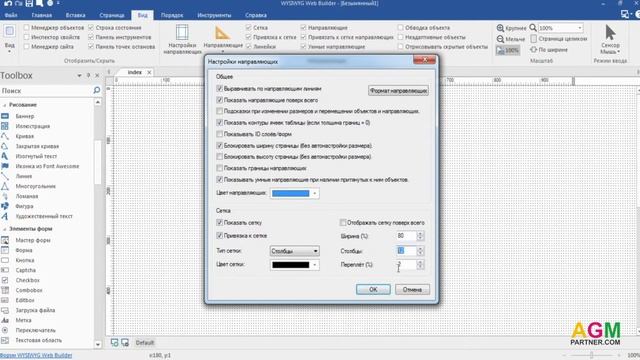Click the Undo icon in the title bar
Viewport: 640px width, 360px height.
pos(8,3)
